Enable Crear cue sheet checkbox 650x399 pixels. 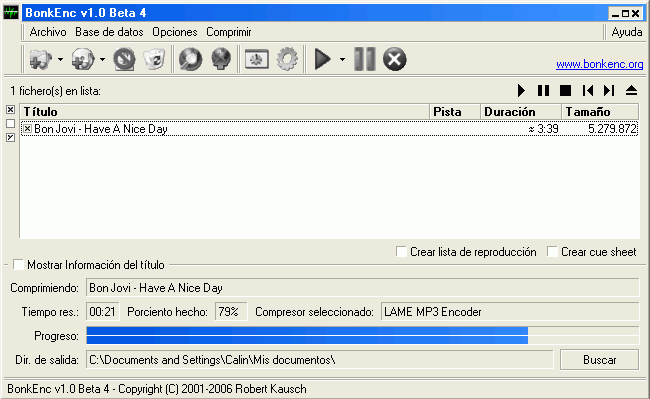pyautogui.click(x=552, y=251)
